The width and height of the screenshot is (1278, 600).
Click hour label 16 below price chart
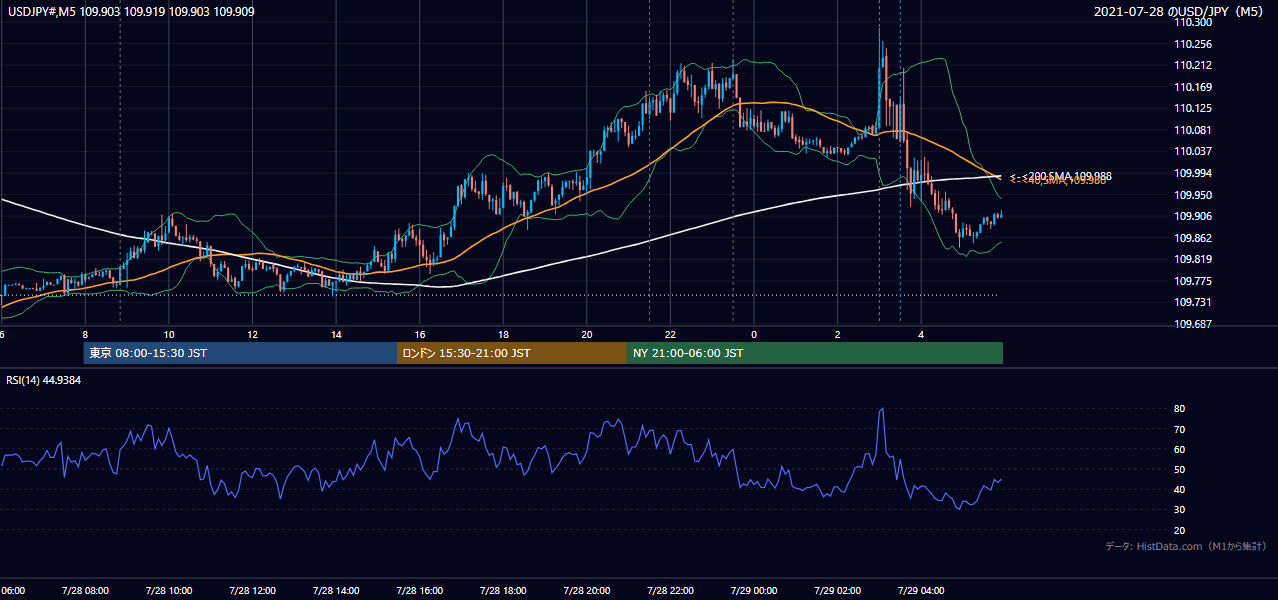point(420,334)
